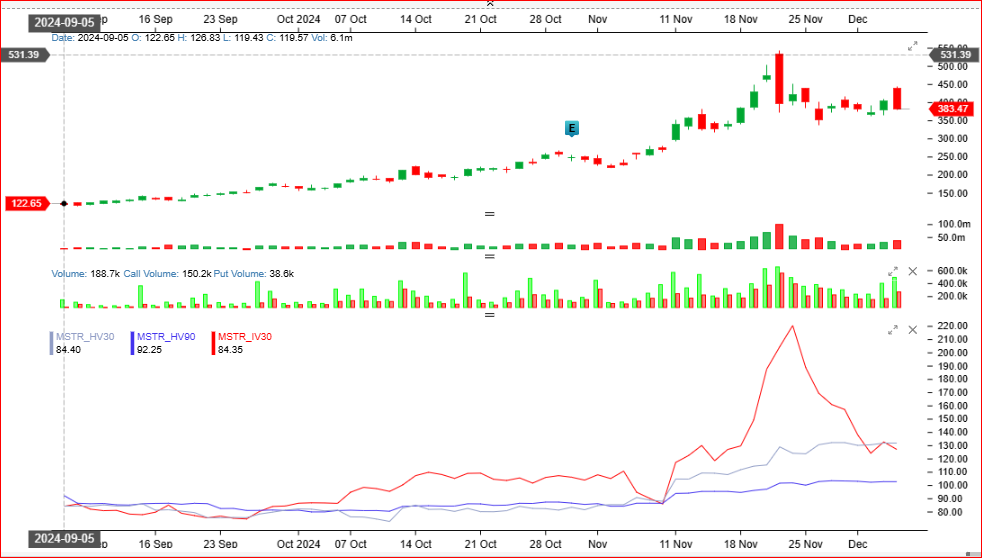Click the tallest red bar in stock volume
This screenshot has width=982, height=558.
tap(779, 237)
